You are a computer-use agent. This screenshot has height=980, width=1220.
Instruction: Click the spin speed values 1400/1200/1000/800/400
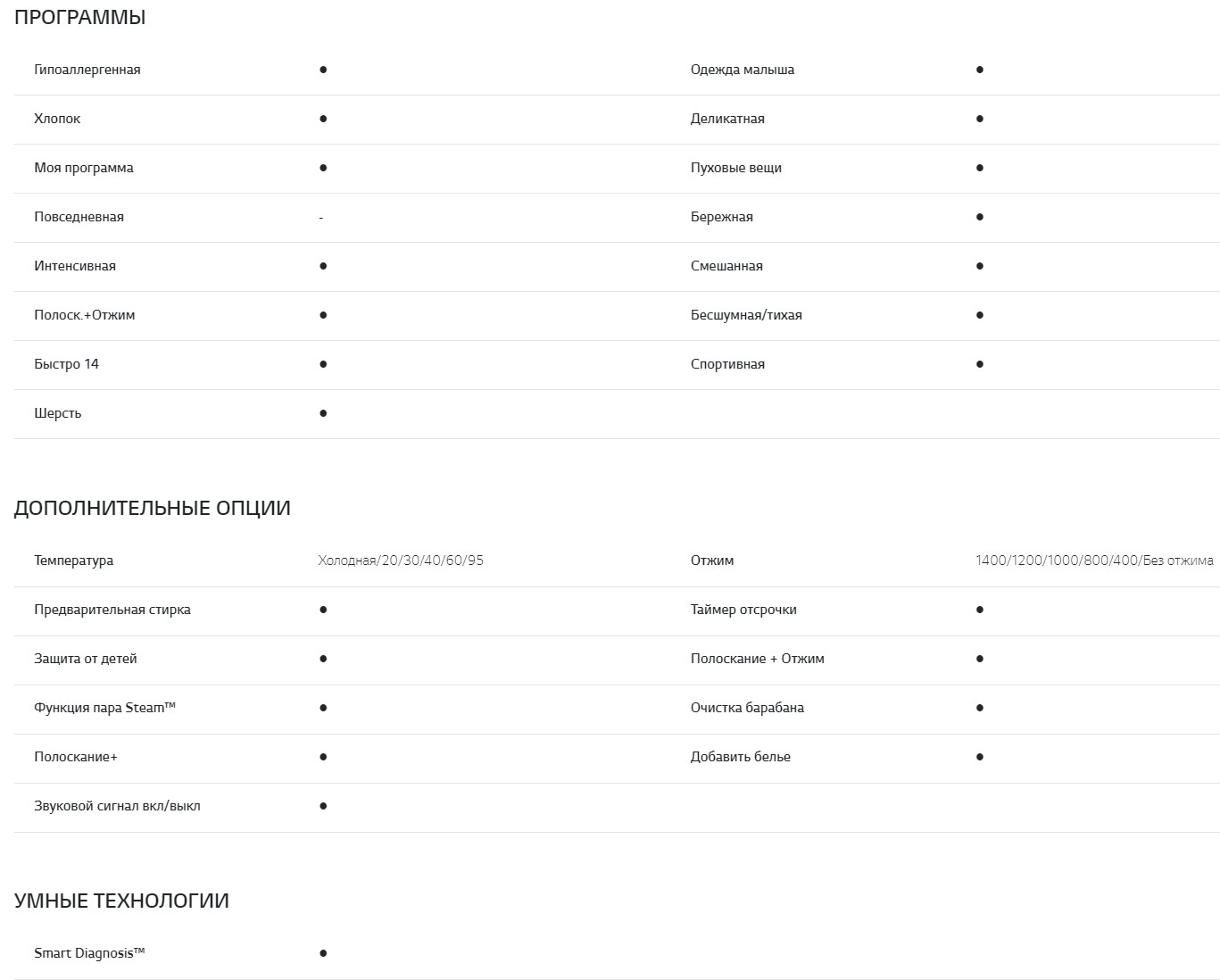point(1094,561)
